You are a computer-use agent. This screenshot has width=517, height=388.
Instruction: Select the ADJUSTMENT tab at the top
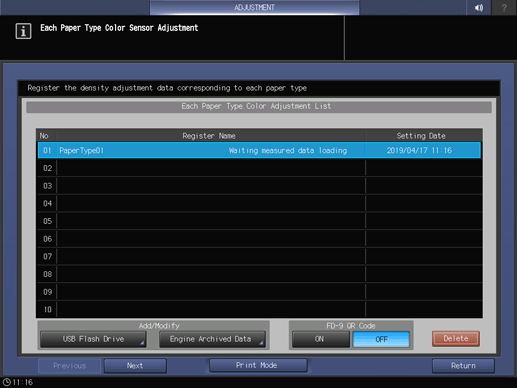click(254, 7)
